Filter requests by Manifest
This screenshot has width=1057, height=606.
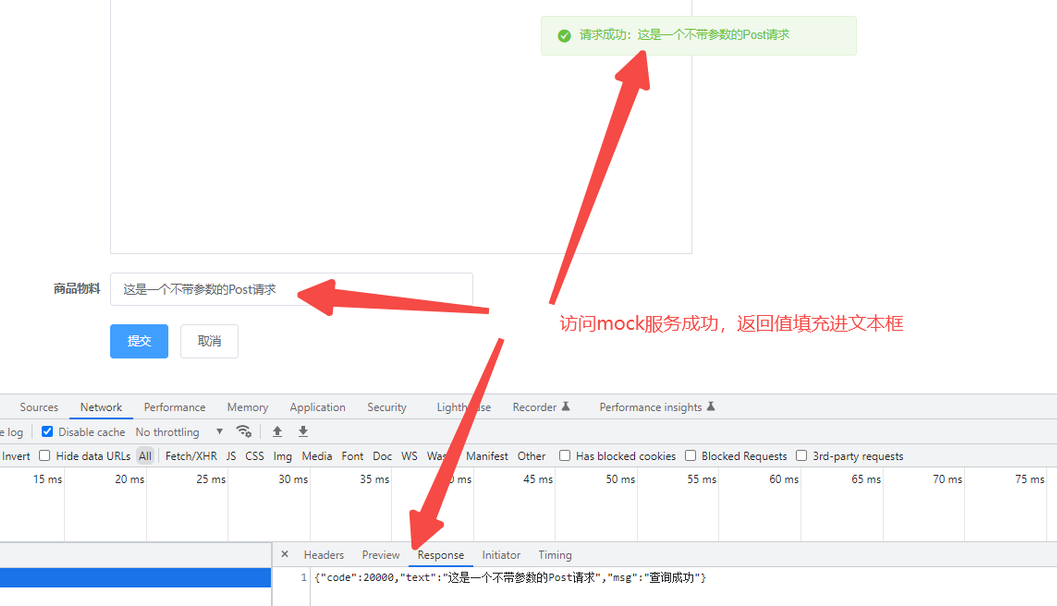pyautogui.click(x=487, y=456)
